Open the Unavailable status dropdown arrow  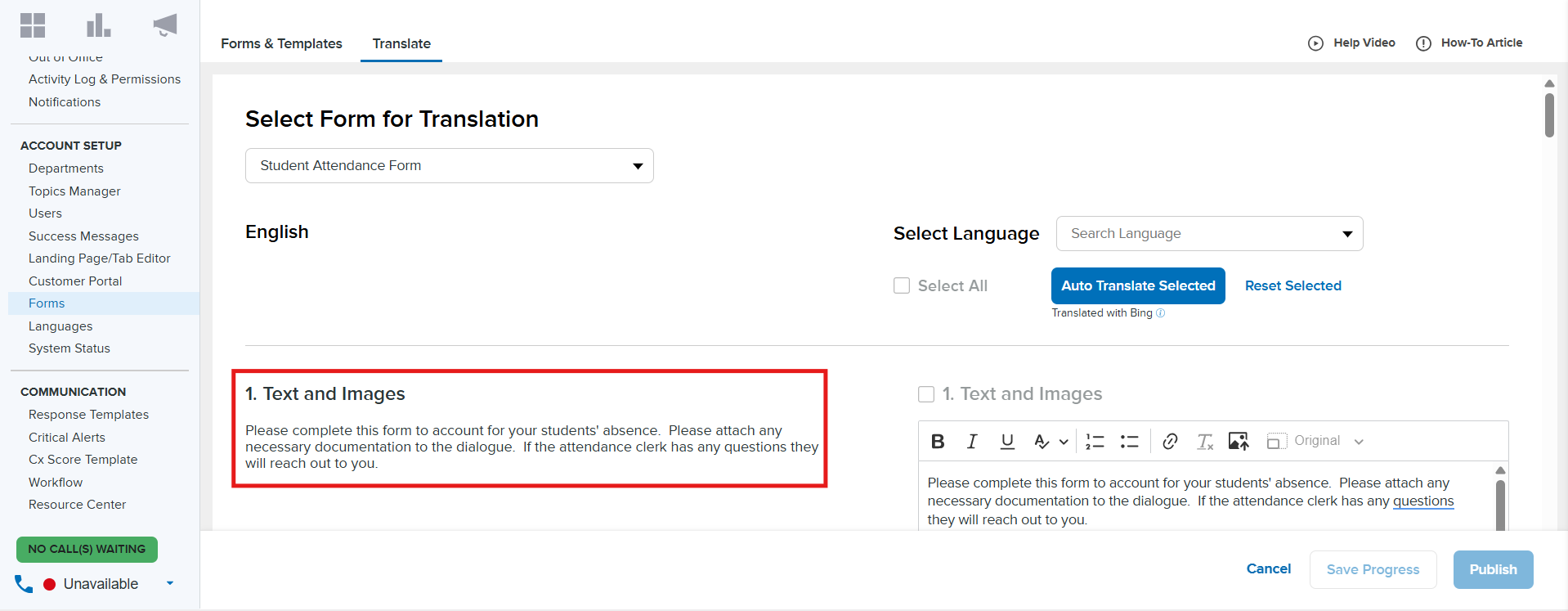[x=170, y=583]
